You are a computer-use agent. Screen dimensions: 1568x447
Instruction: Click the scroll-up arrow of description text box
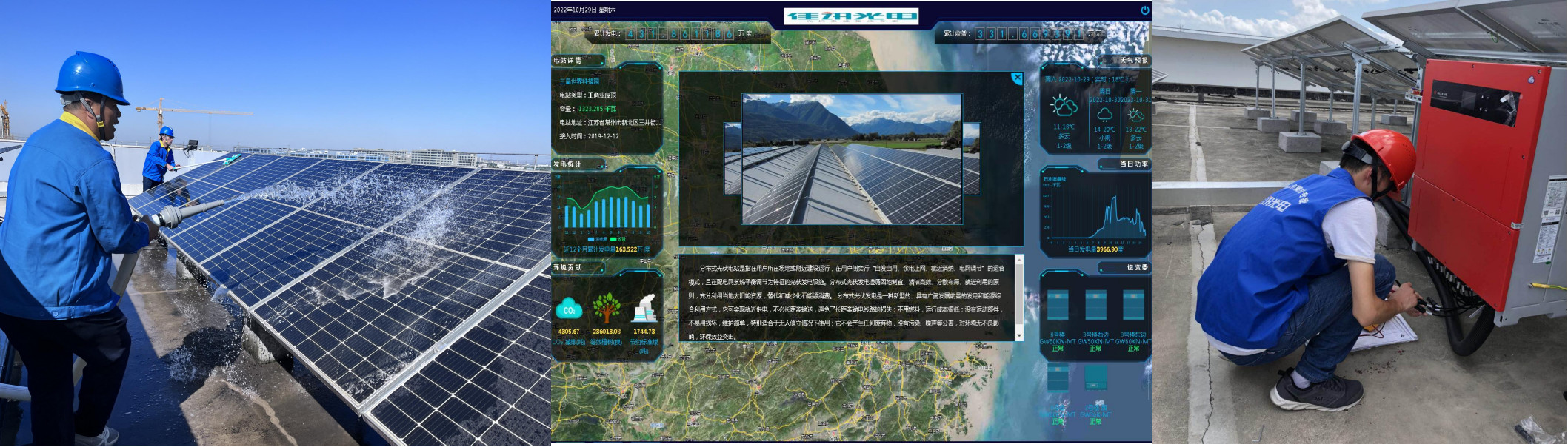1019,260
